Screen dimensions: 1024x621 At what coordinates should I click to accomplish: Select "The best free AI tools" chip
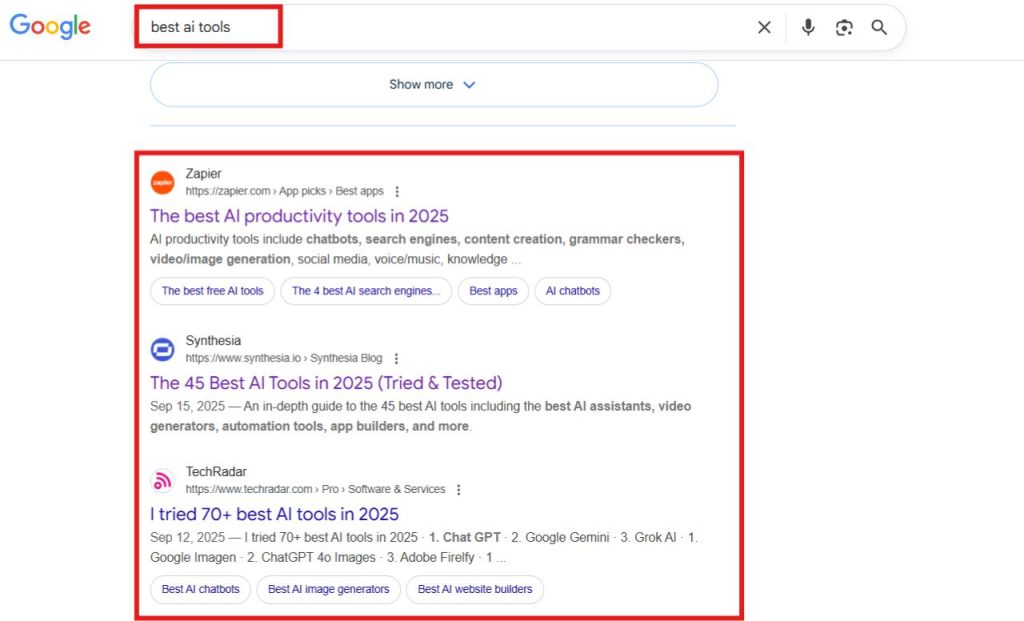point(213,291)
